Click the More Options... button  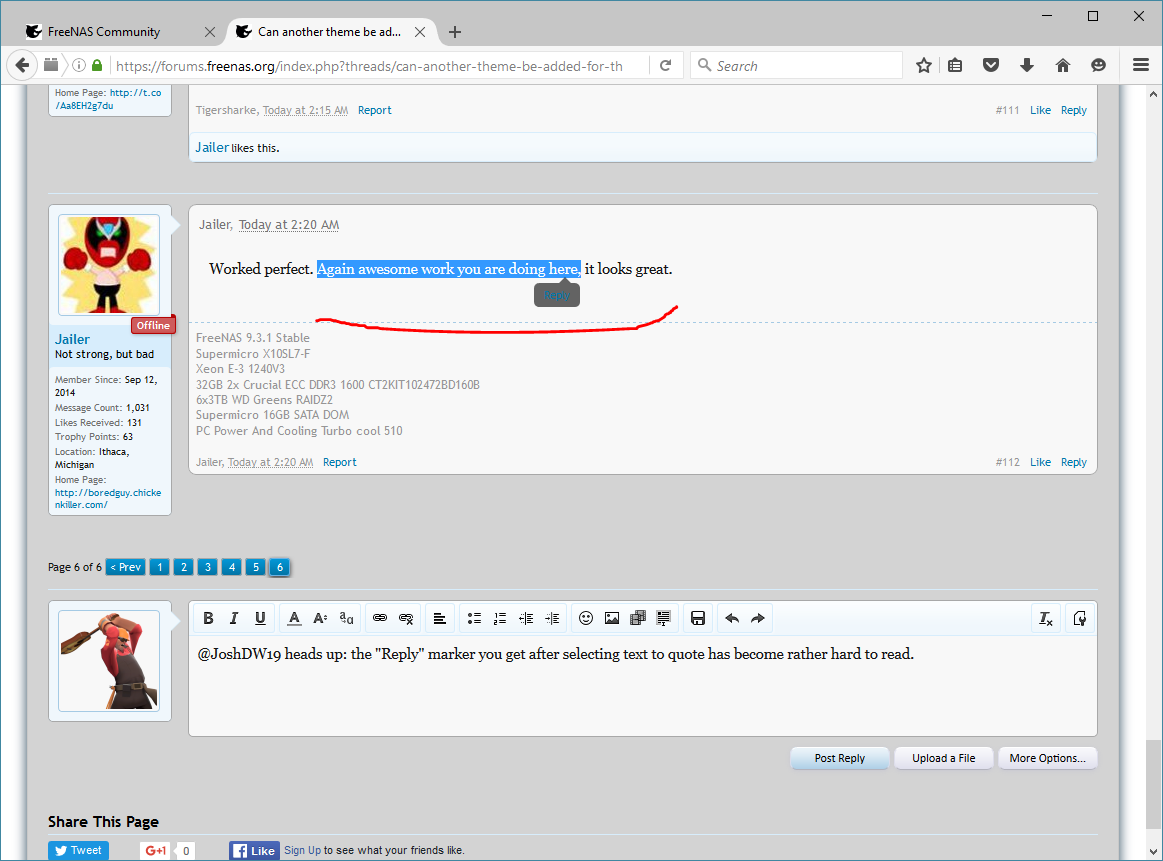[x=1047, y=758]
